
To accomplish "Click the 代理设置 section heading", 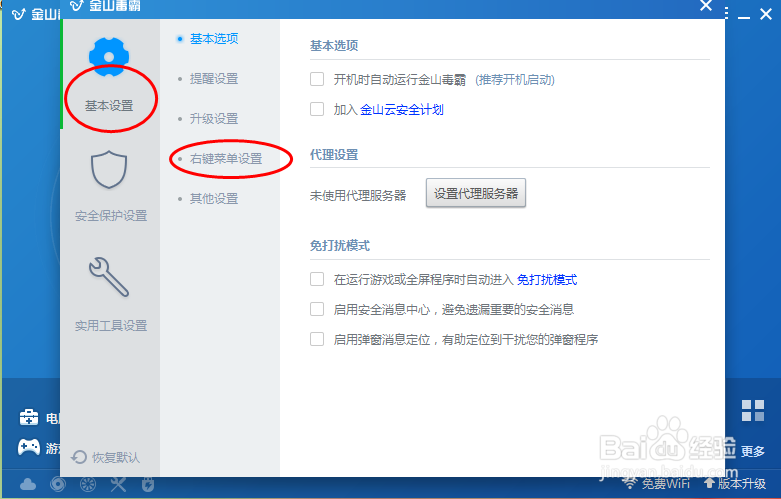I will click(x=334, y=154).
